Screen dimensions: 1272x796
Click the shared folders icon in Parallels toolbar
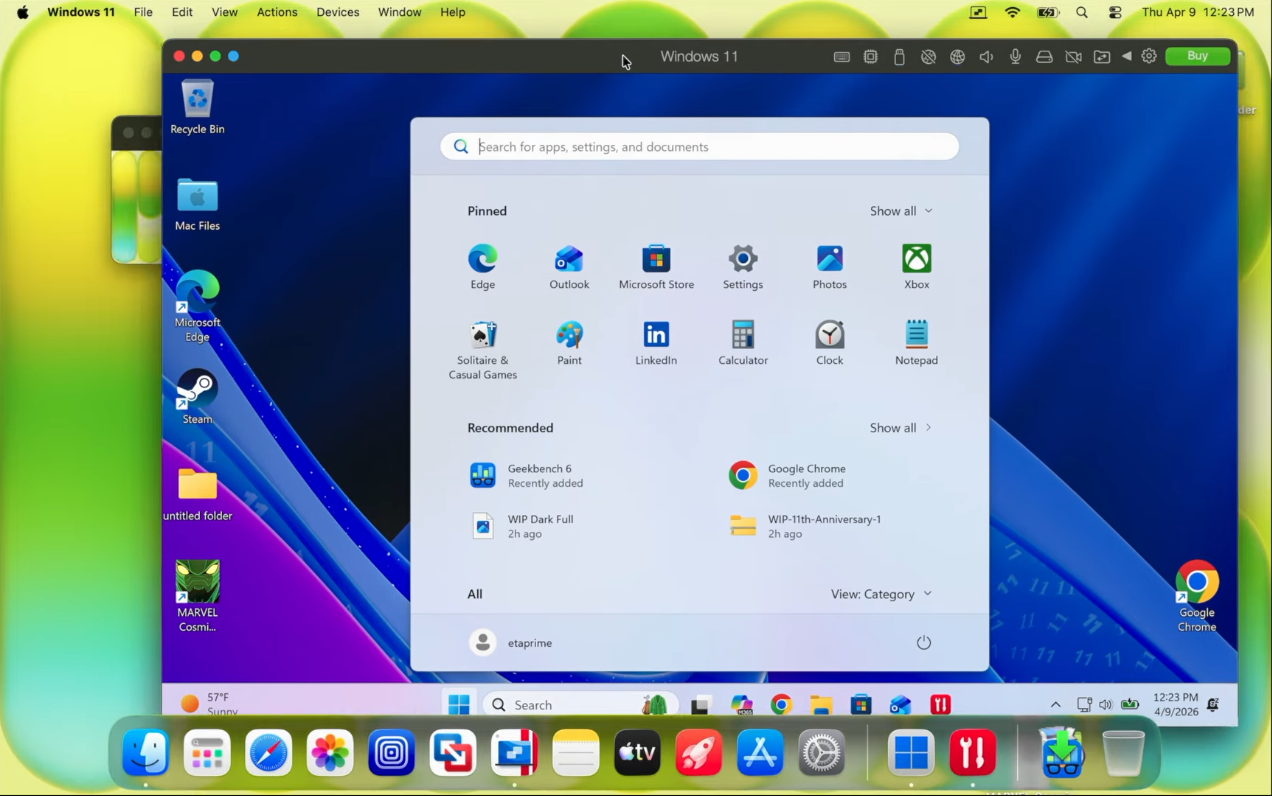click(x=1102, y=57)
